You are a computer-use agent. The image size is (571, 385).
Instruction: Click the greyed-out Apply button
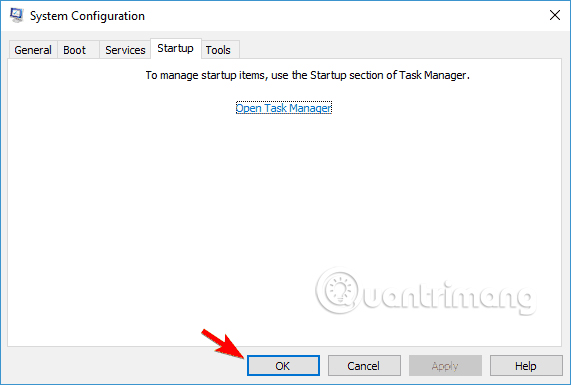445,366
